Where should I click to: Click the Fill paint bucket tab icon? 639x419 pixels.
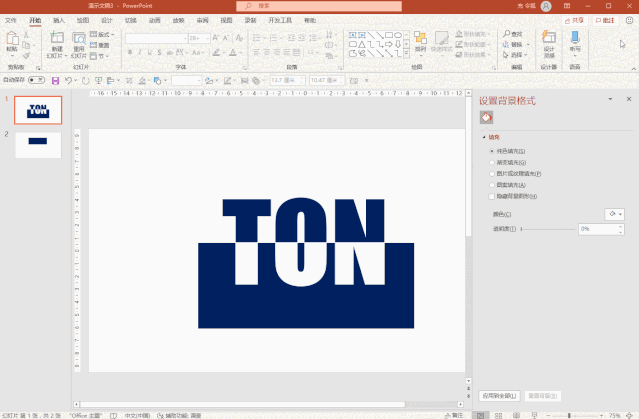[x=486, y=117]
